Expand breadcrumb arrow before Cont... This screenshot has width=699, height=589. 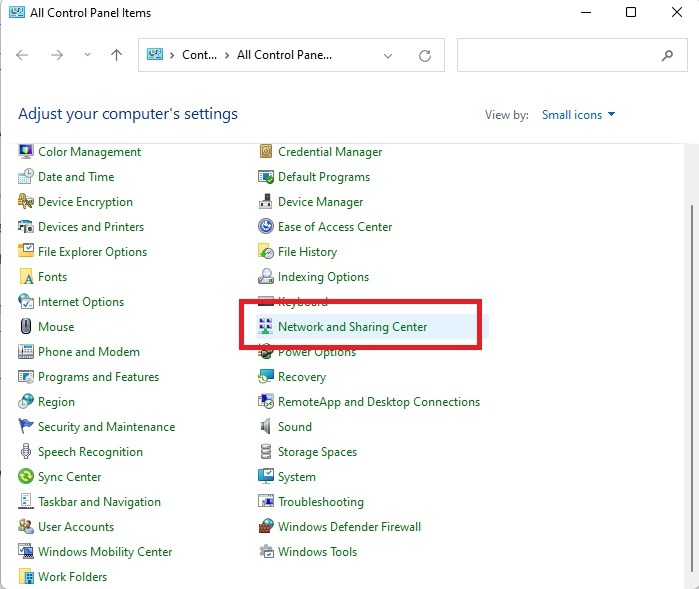click(172, 55)
